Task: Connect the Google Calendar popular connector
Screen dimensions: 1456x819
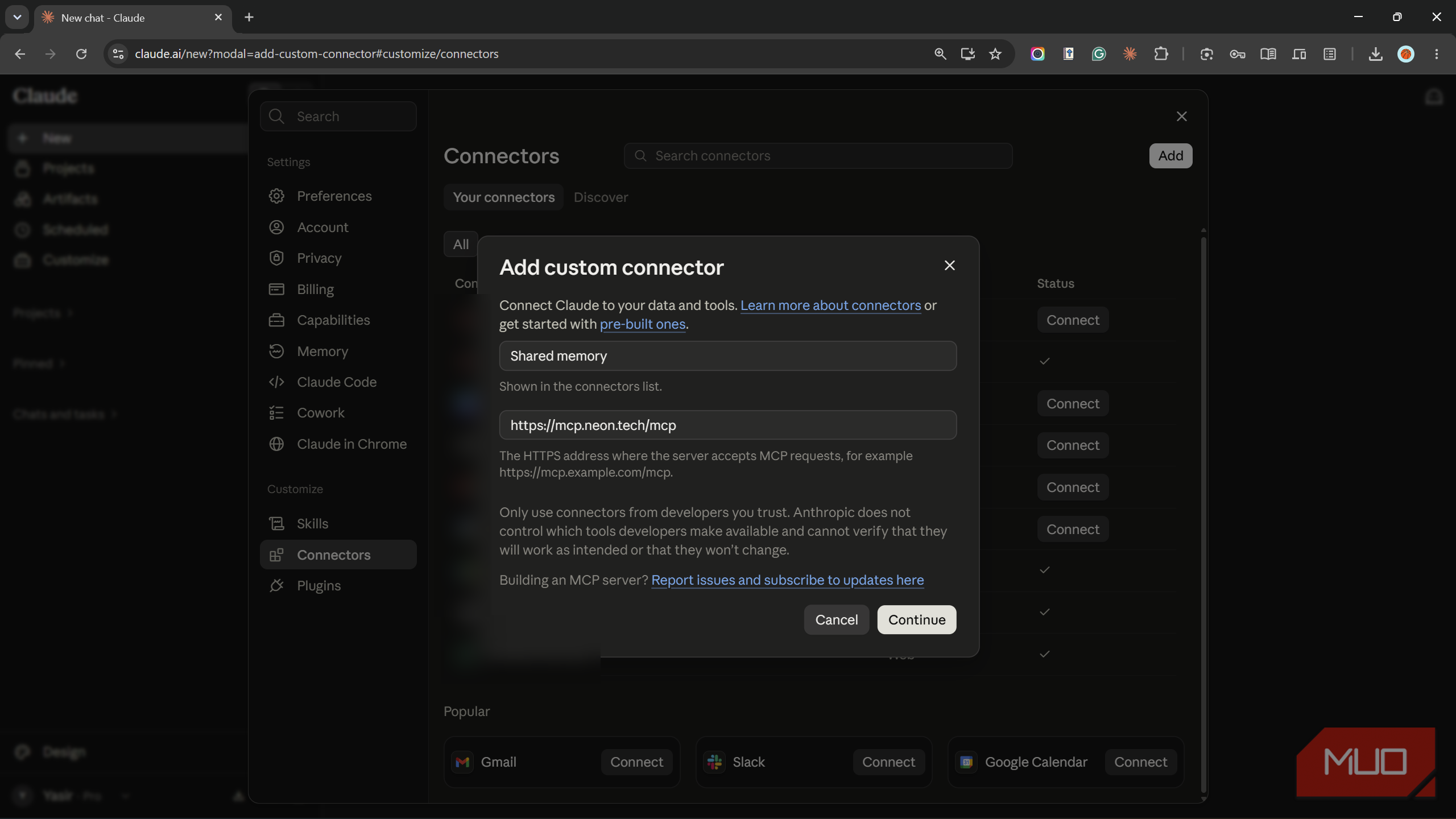Action: (x=1140, y=762)
